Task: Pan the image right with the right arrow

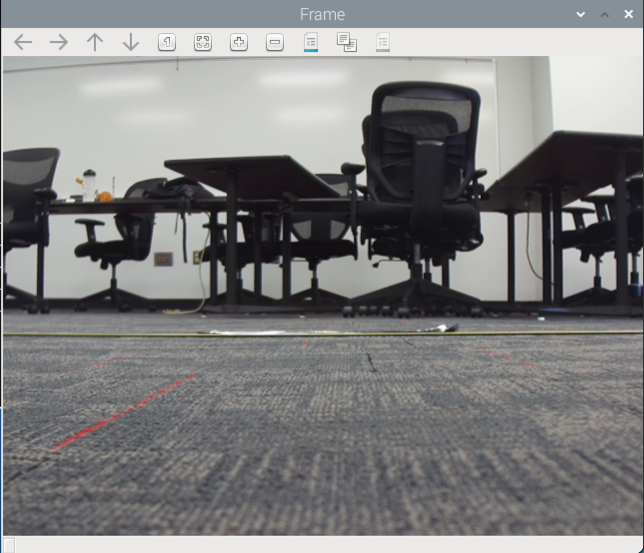Action: pyautogui.click(x=59, y=42)
